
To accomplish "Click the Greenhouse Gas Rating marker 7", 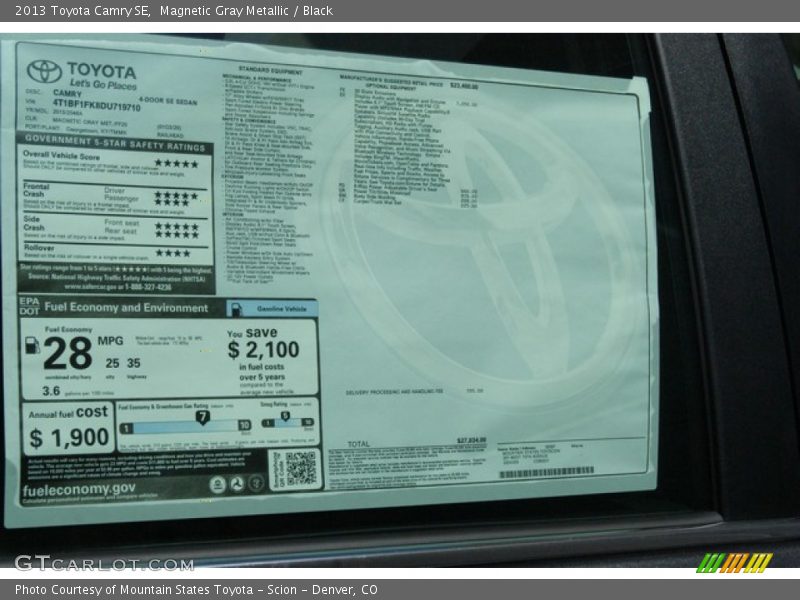I will point(202,416).
